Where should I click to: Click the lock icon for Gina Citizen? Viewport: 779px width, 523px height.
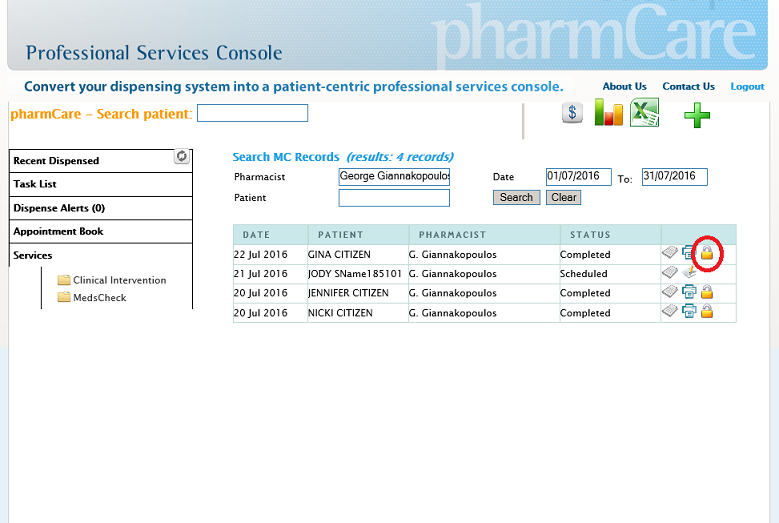(x=707, y=253)
